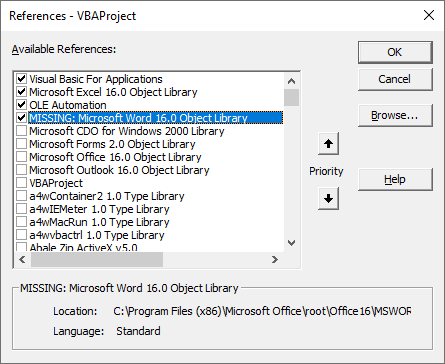Image resolution: width=445 pixels, height=364 pixels.
Task: Click list vertical scrollbar down arrow
Action: tap(291, 243)
